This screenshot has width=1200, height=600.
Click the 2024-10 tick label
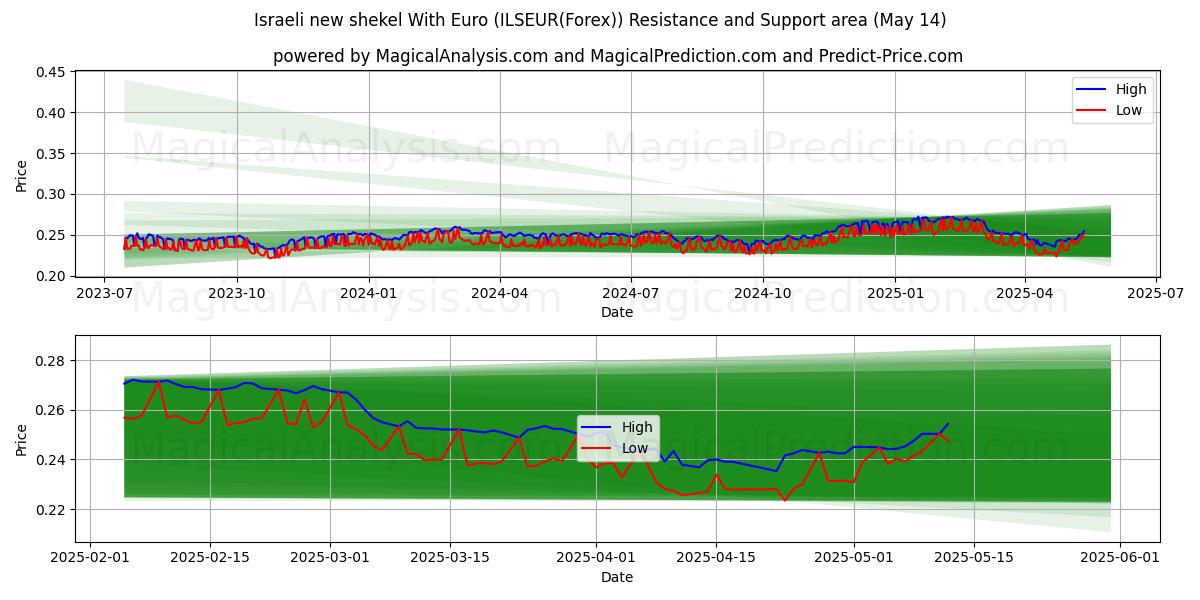point(763,292)
